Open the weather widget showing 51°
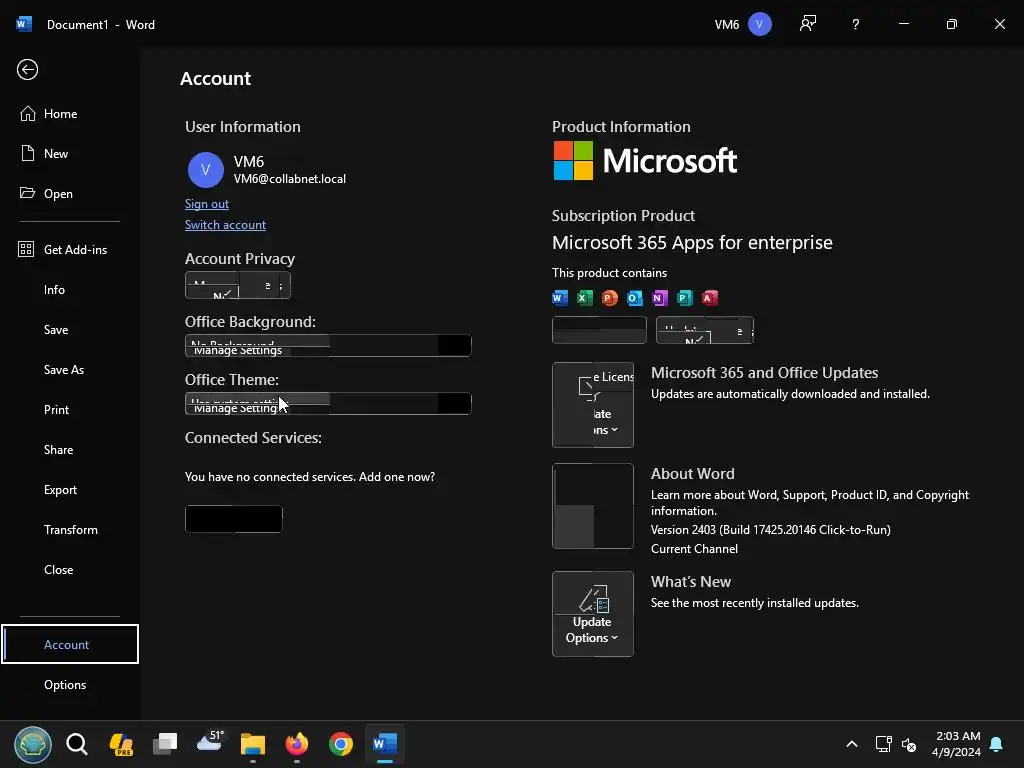The image size is (1024, 768). point(210,742)
